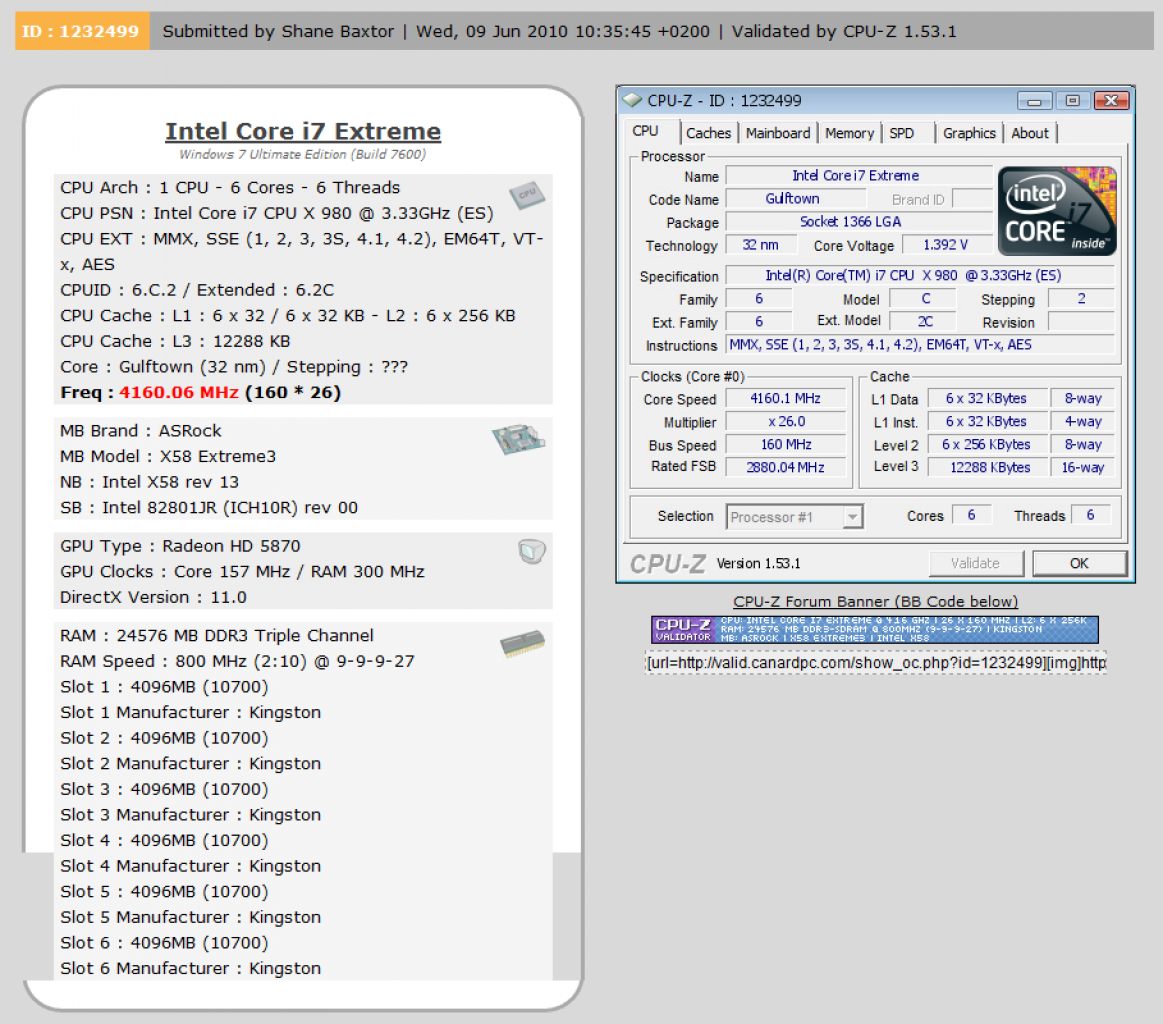Viewport: 1163px width, 1024px height.
Task: Select the Graphics tab
Action: click(969, 133)
